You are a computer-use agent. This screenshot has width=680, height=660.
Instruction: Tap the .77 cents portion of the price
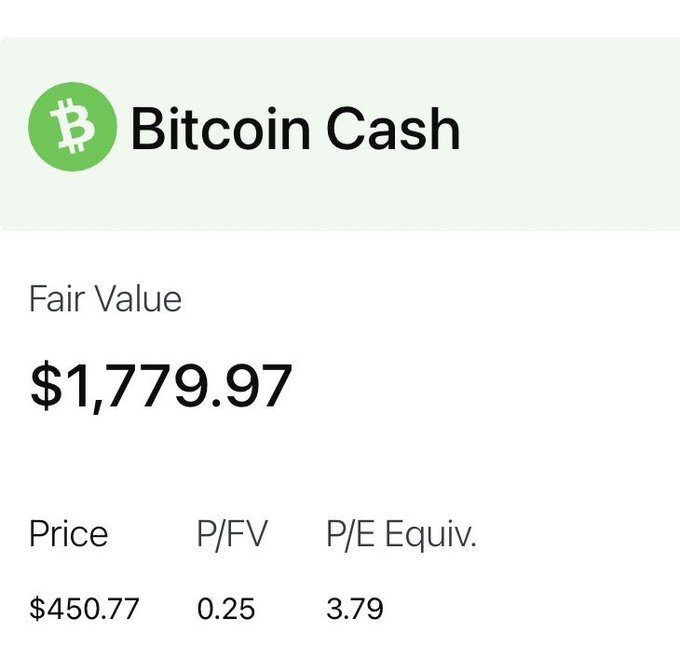click(119, 608)
